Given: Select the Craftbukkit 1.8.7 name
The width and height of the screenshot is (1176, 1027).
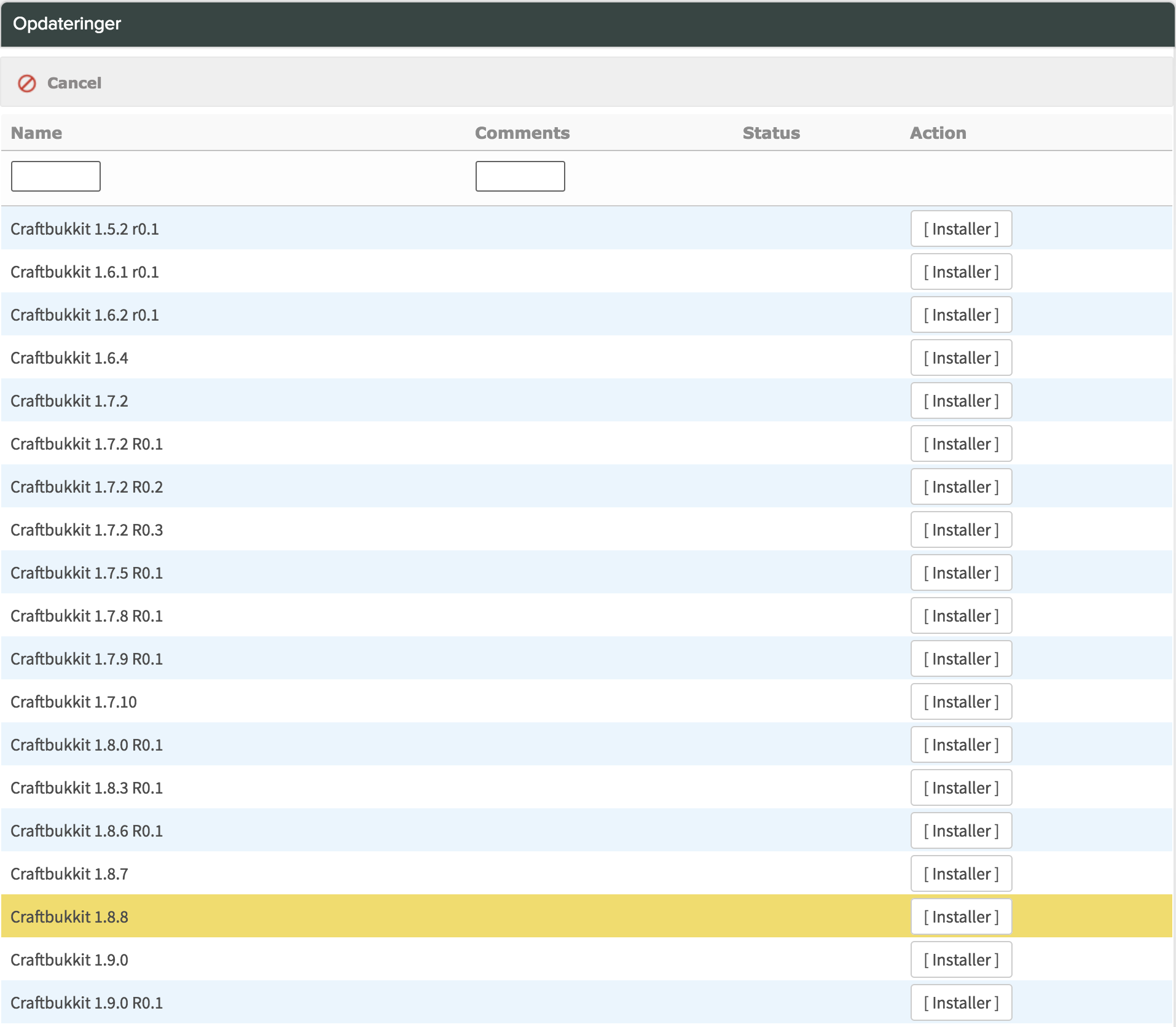Looking at the screenshot, I should pyautogui.click(x=69, y=873).
